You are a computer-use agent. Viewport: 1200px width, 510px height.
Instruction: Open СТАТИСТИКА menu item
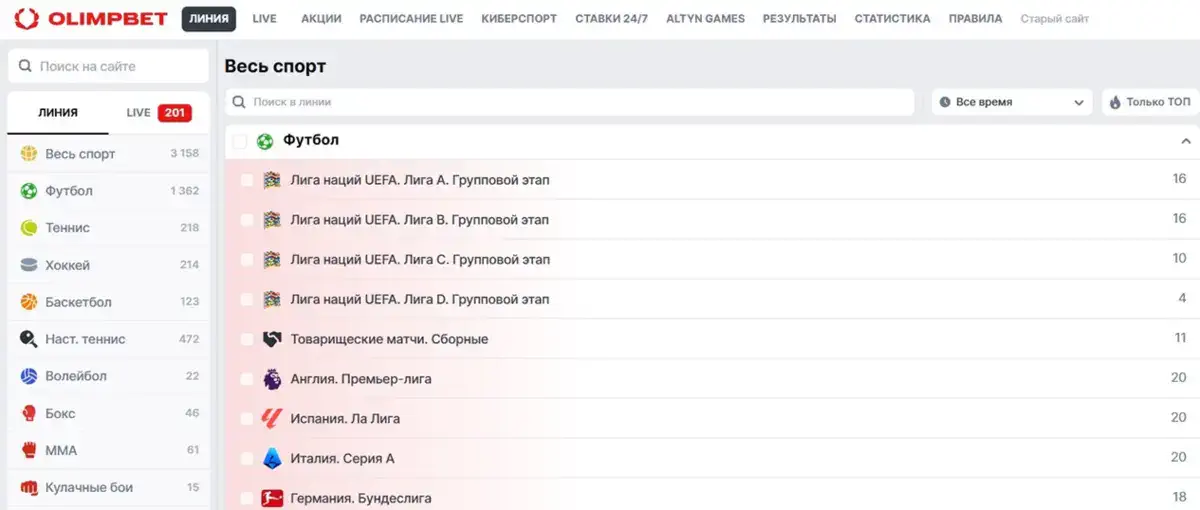[892, 19]
